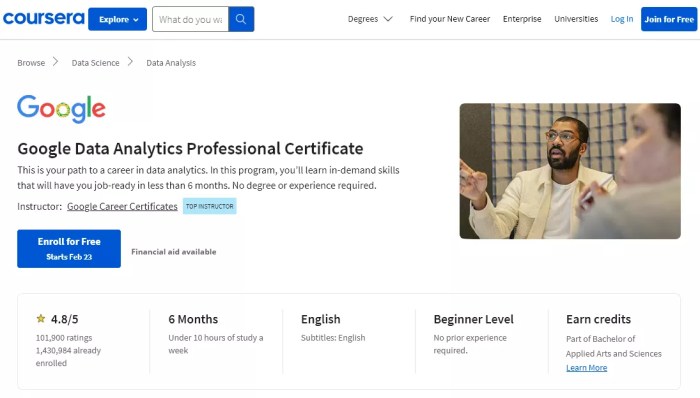Image resolution: width=700 pixels, height=398 pixels.
Task: Click the course promotional photo
Action: (x=570, y=171)
